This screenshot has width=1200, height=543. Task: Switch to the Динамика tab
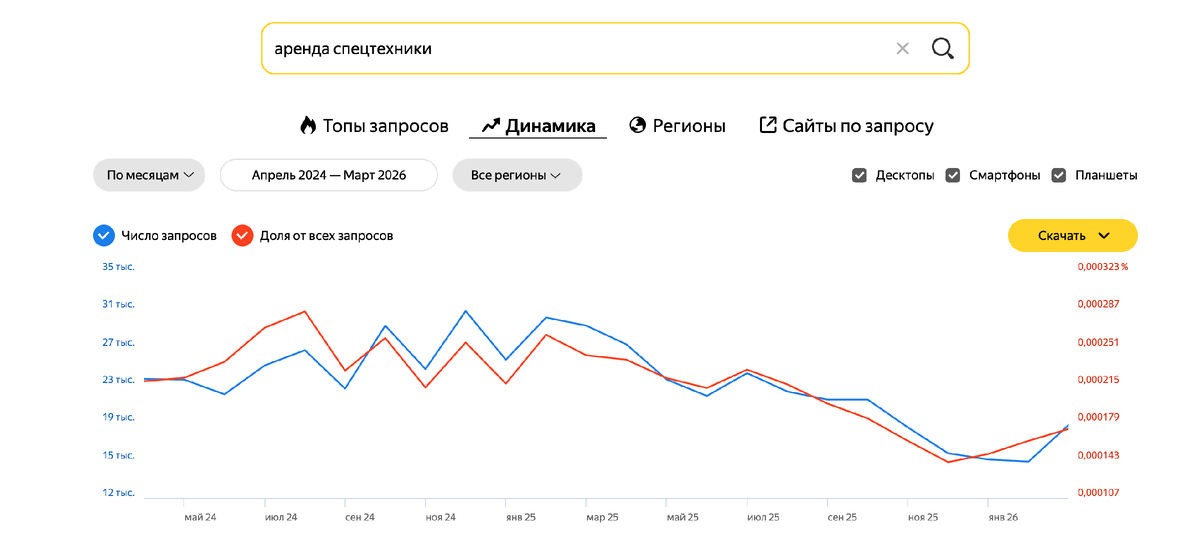(x=538, y=126)
